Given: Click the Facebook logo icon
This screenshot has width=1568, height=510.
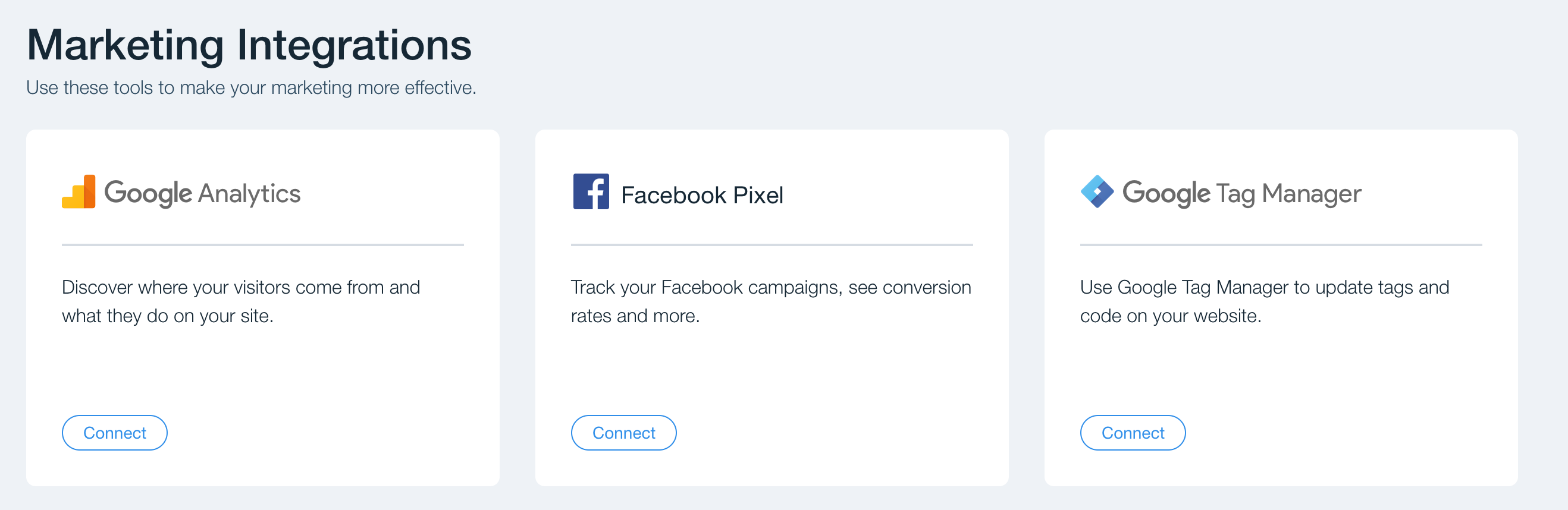Looking at the screenshot, I should click(x=591, y=192).
